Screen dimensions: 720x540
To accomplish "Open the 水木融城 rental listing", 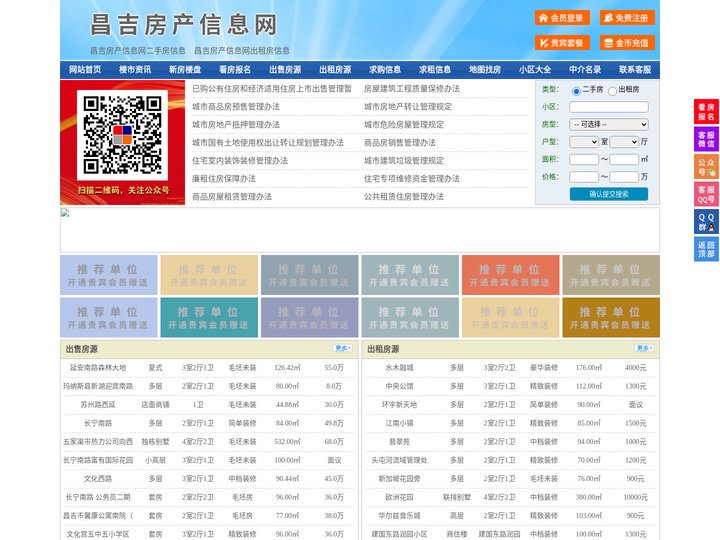I will click(399, 368).
